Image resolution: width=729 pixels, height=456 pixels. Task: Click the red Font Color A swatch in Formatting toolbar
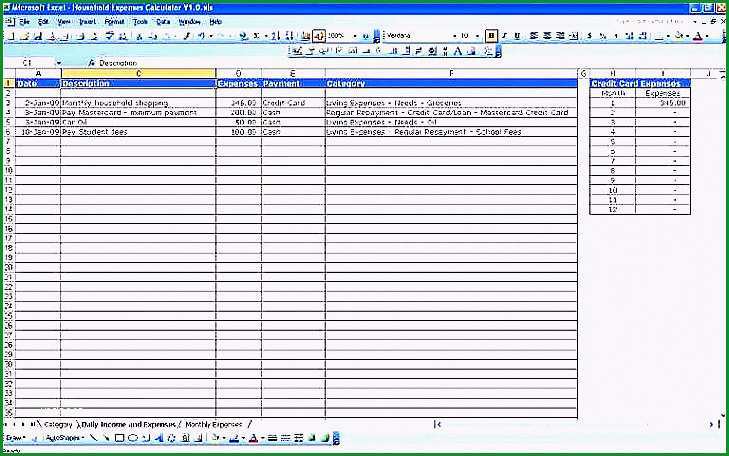[x=698, y=36]
